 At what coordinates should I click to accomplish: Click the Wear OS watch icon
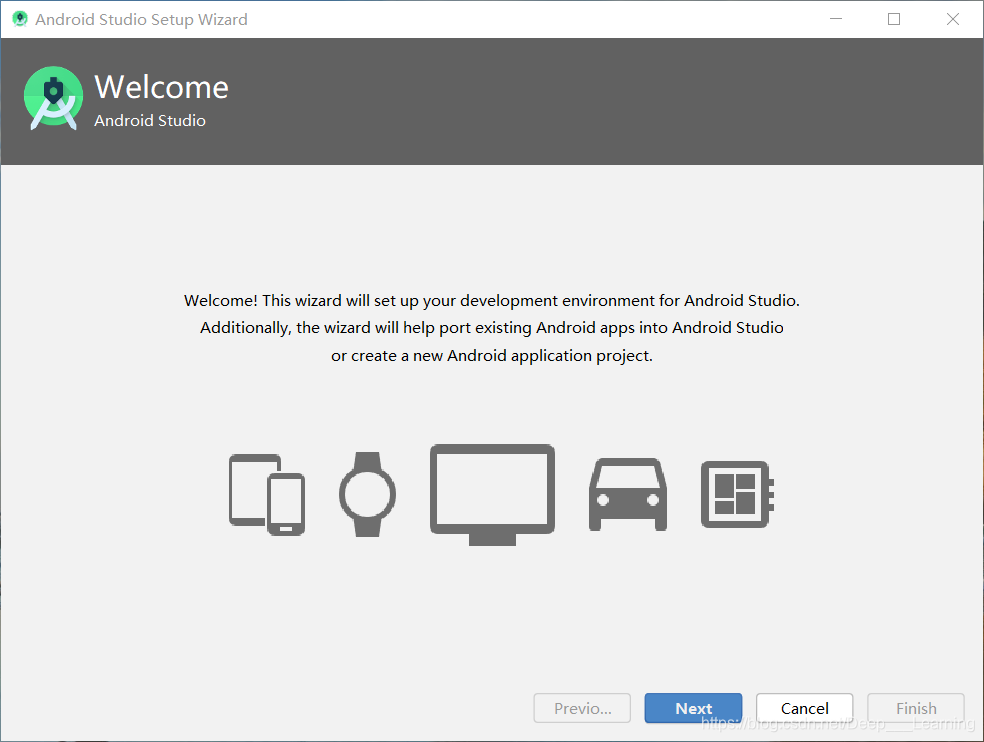pyautogui.click(x=368, y=494)
